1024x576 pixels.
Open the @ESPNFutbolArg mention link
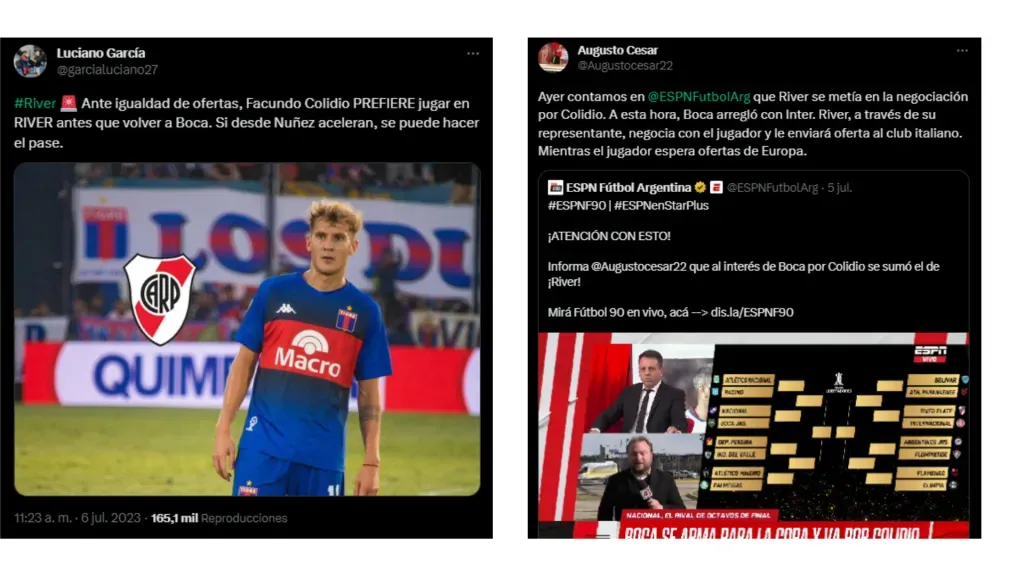click(699, 97)
